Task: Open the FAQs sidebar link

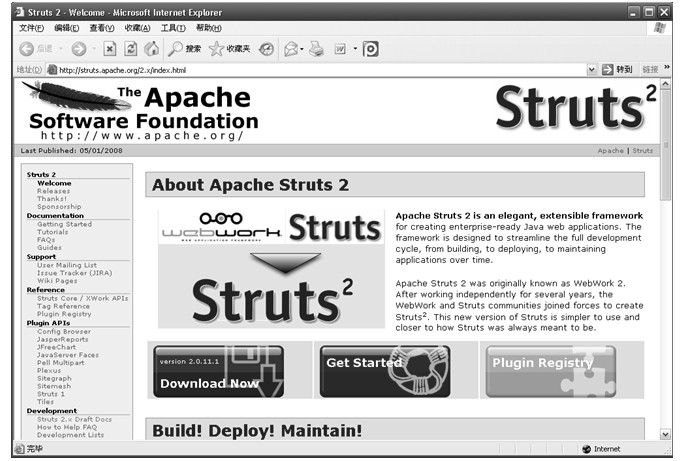Action: 46,240
